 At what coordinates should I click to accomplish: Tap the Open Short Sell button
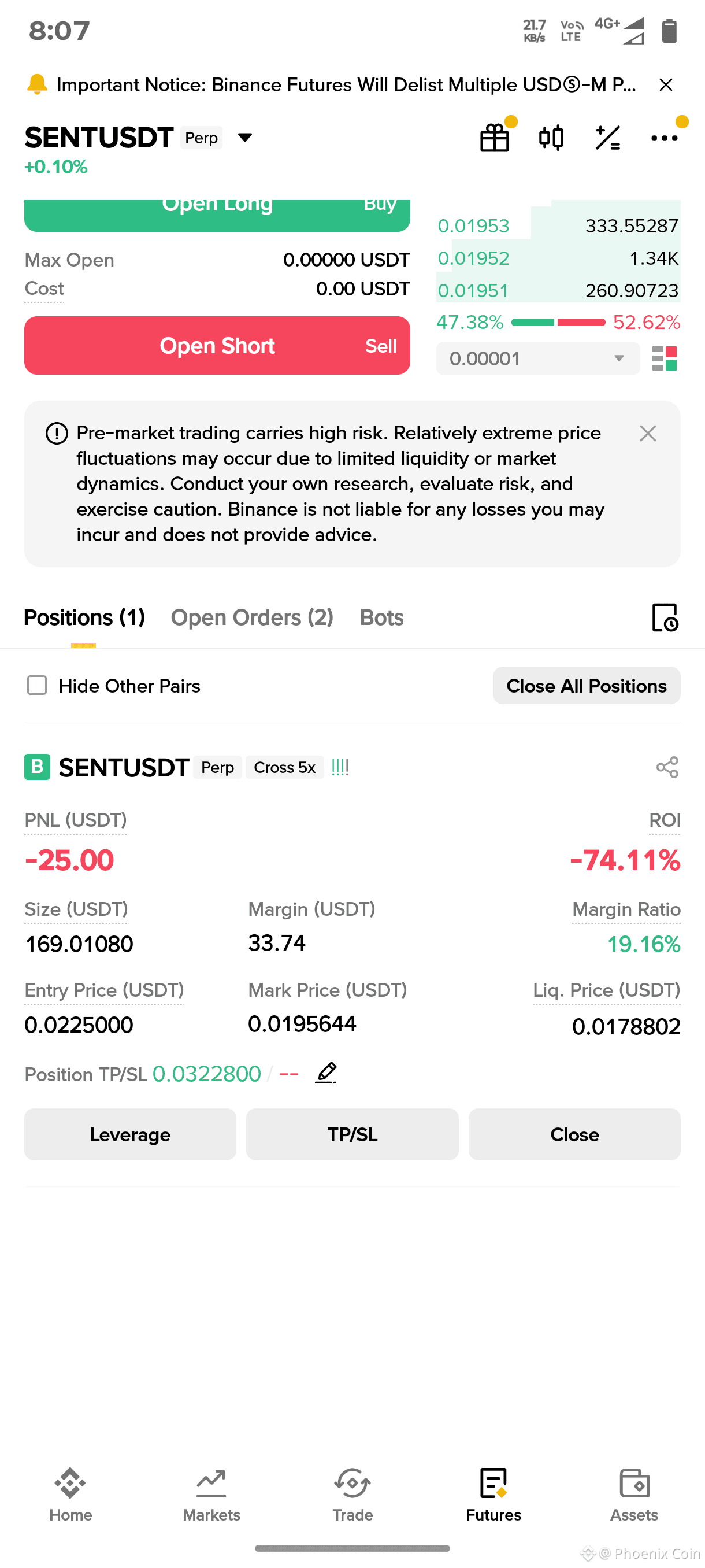[x=217, y=345]
